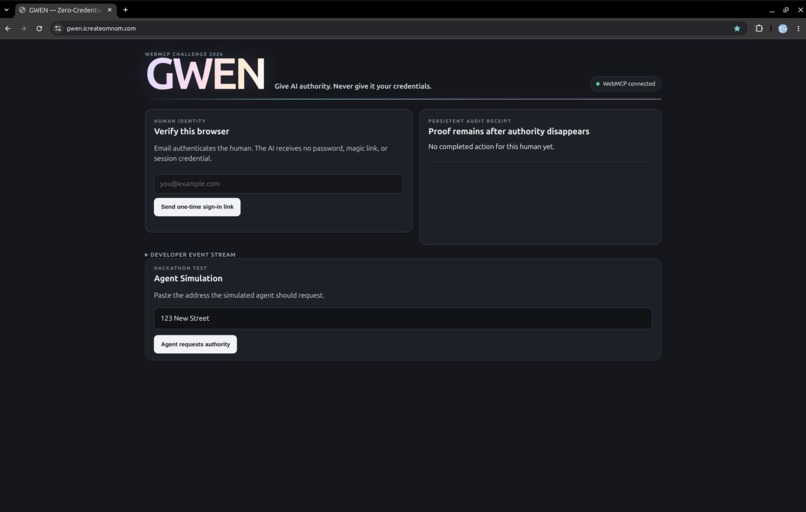Click the Agent Simulation heading

[x=188, y=279]
